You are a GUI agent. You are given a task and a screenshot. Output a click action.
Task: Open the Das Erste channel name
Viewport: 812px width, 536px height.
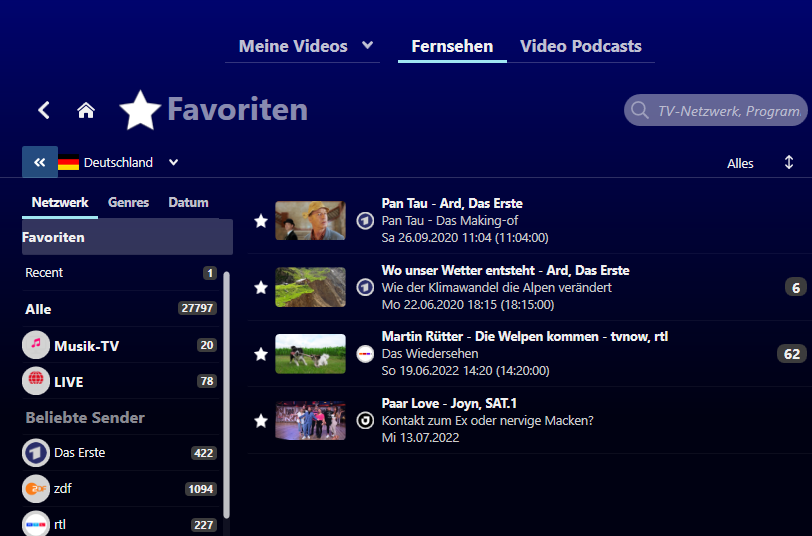(80, 453)
